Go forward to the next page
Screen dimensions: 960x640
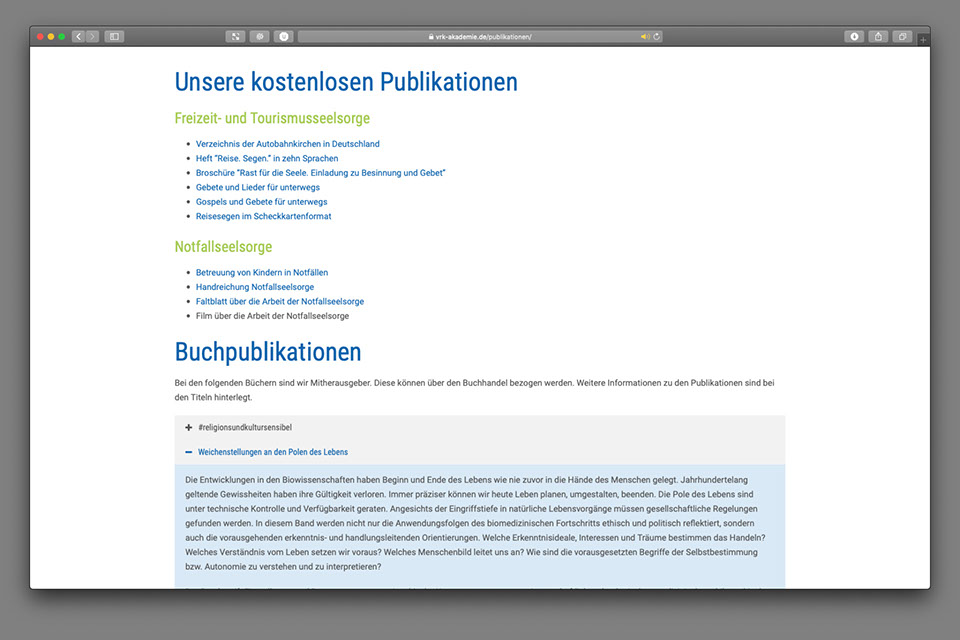[x=92, y=37]
